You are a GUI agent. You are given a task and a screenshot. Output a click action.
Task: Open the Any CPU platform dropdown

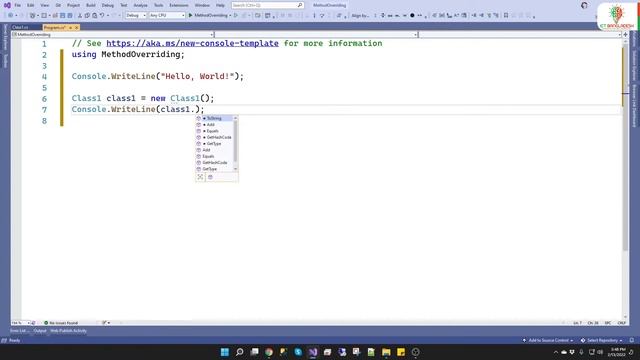tap(167, 15)
